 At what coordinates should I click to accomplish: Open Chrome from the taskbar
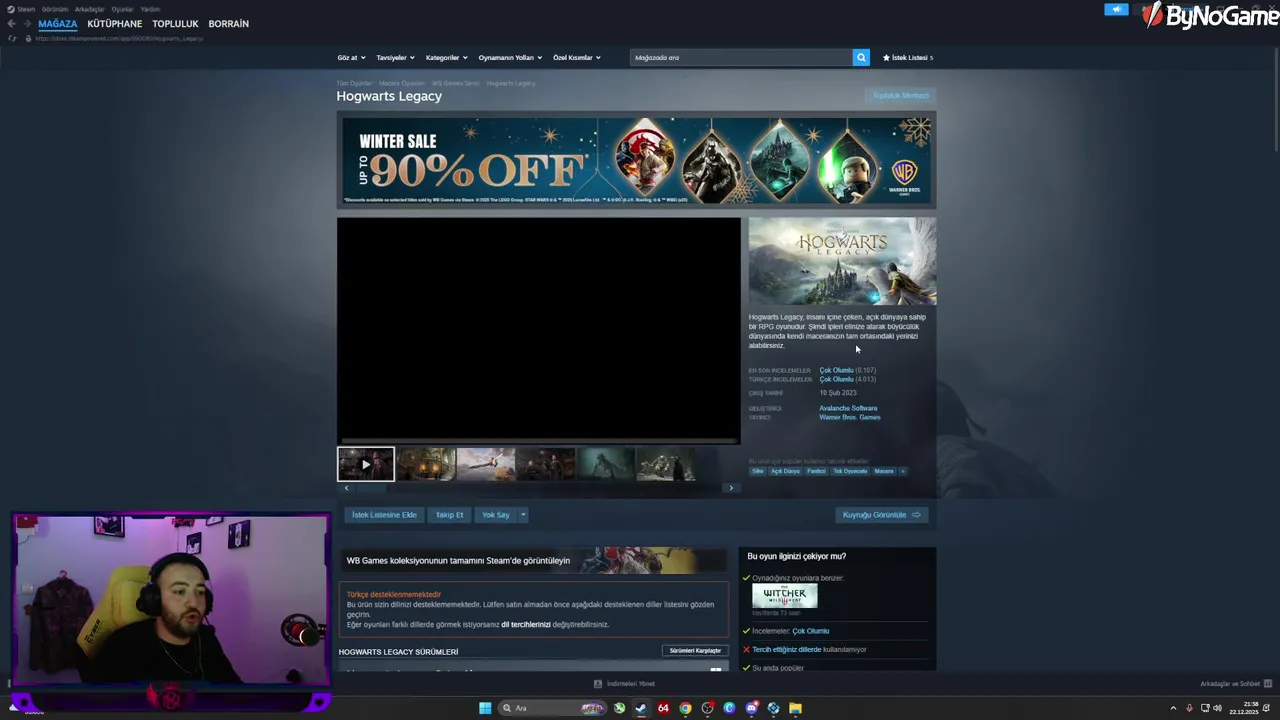[x=685, y=708]
